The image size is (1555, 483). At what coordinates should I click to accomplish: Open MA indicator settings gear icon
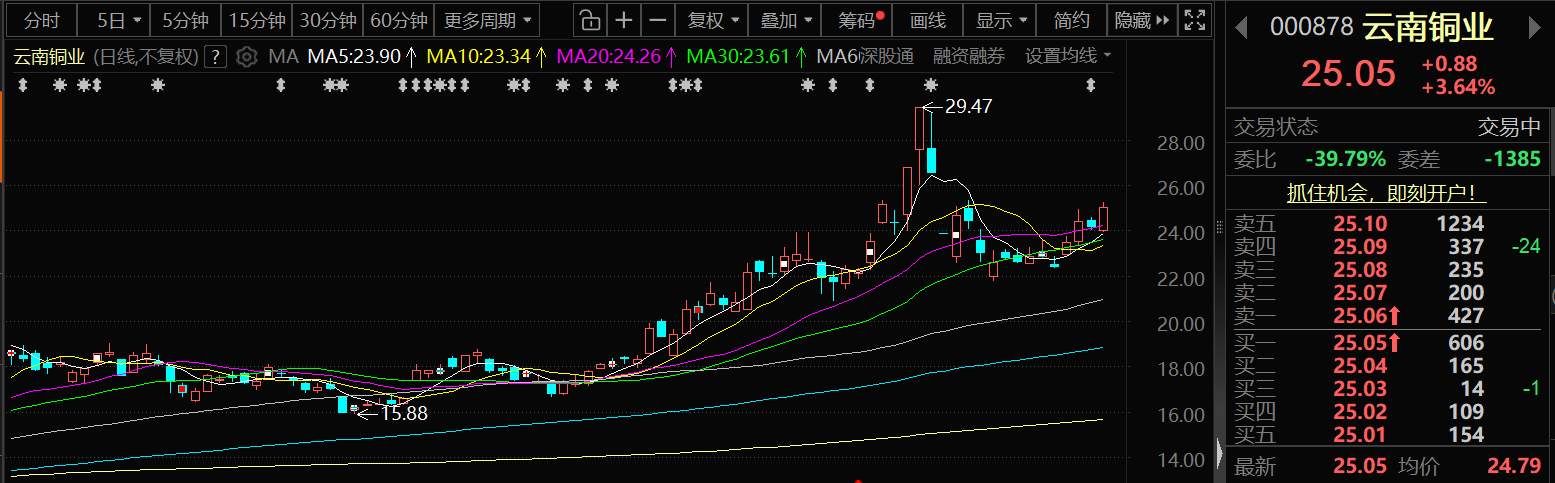click(247, 57)
